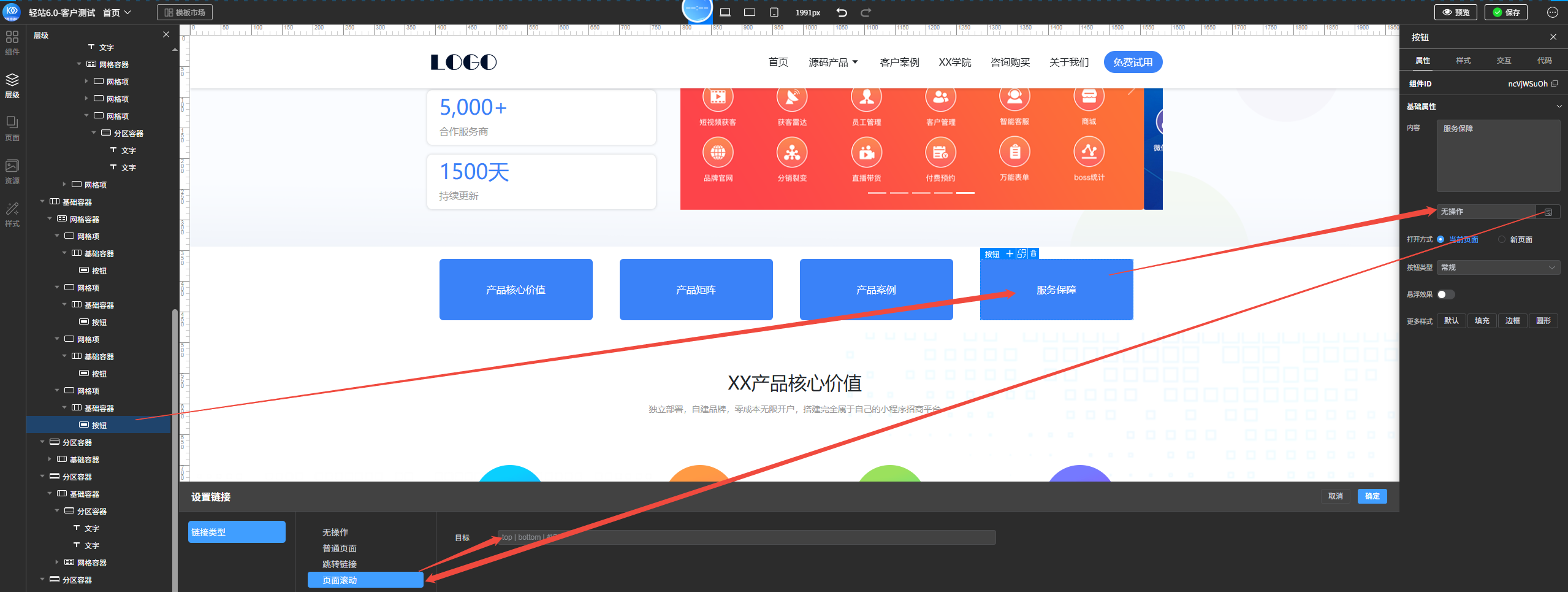Choose 跳转链接 link type option

(340, 564)
